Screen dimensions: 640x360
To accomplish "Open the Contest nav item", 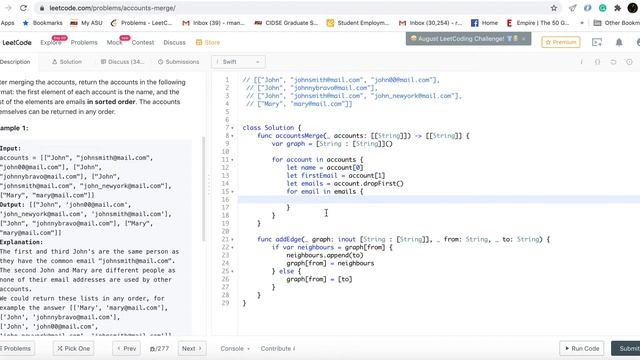I will tap(143, 42).
